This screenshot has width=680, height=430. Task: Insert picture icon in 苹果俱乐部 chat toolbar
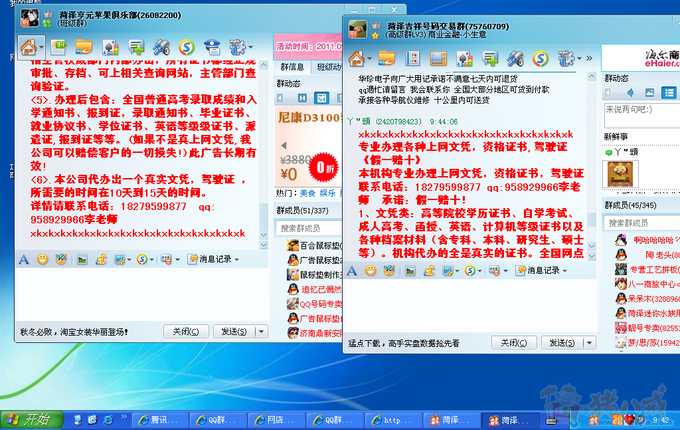[82, 260]
